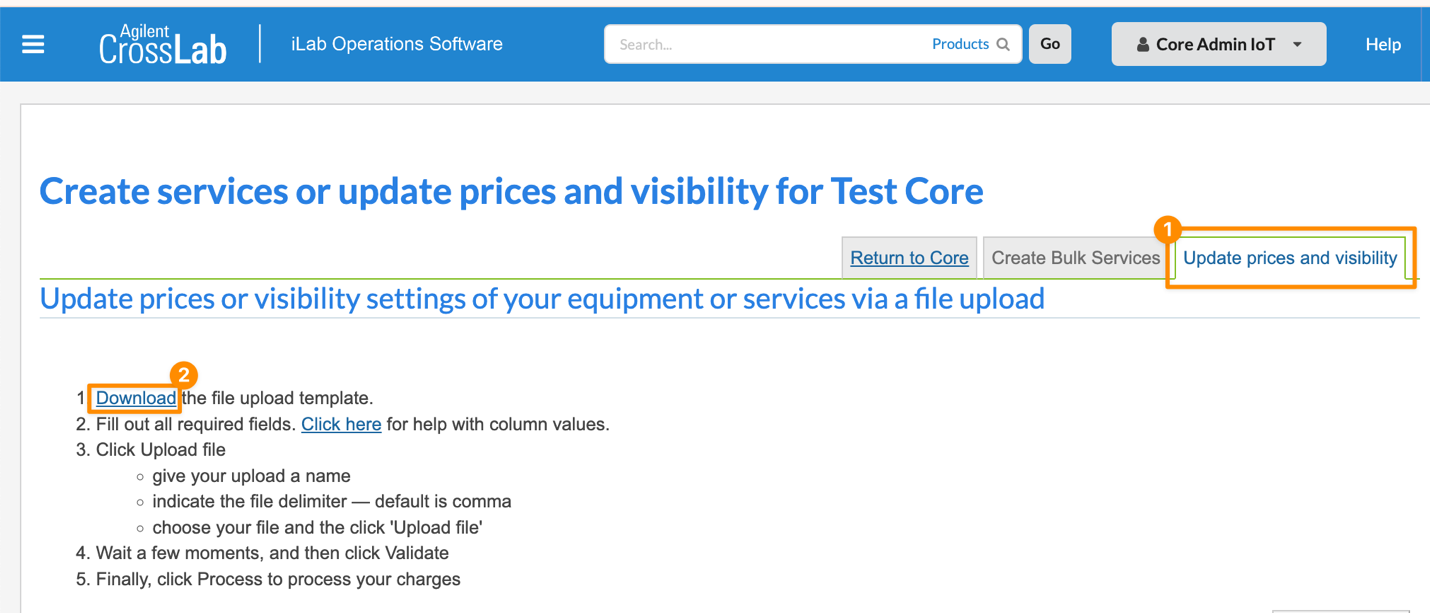Select the Update prices and visibility tab

pyautogui.click(x=1289, y=257)
